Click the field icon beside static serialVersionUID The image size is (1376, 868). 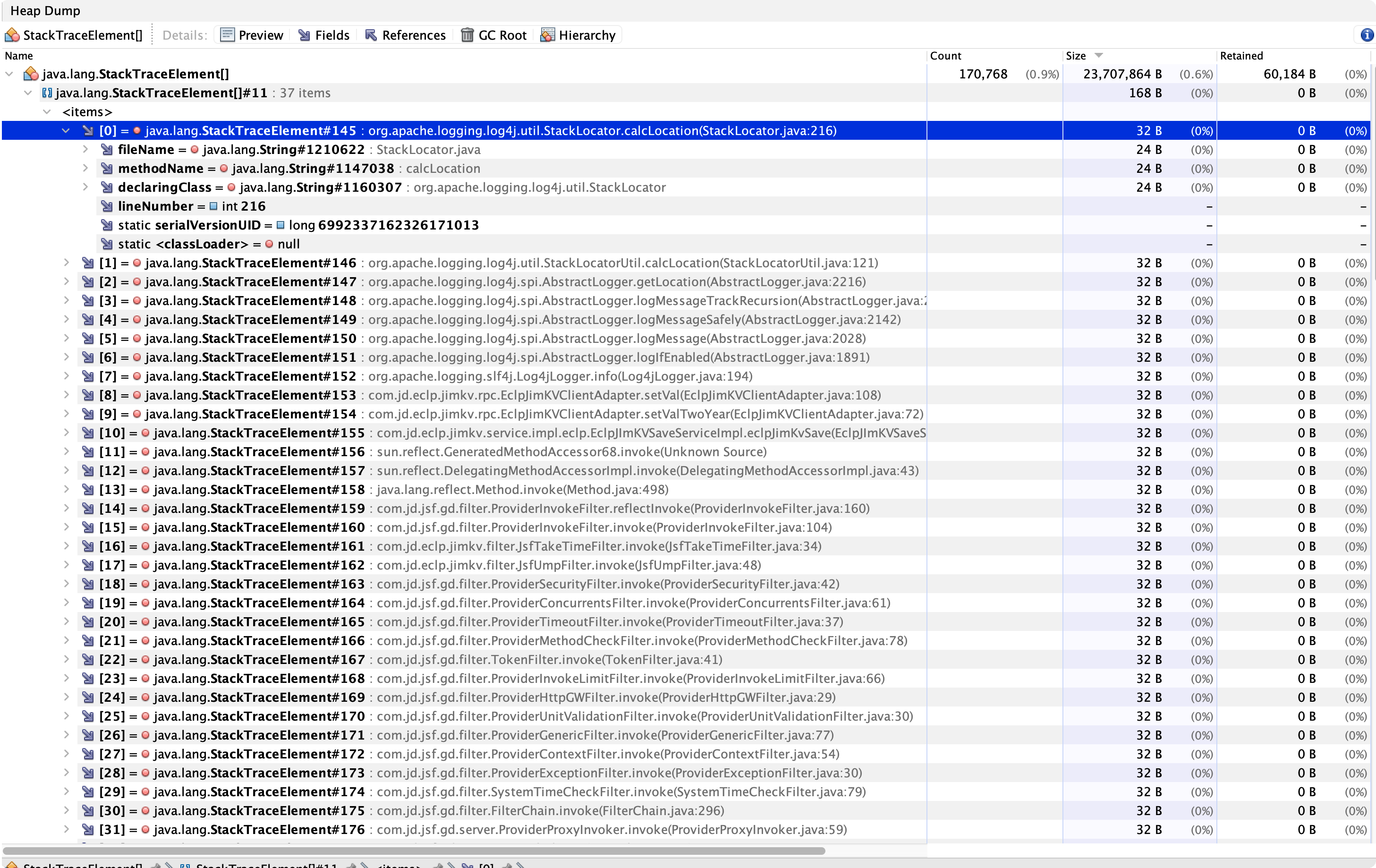pos(107,225)
